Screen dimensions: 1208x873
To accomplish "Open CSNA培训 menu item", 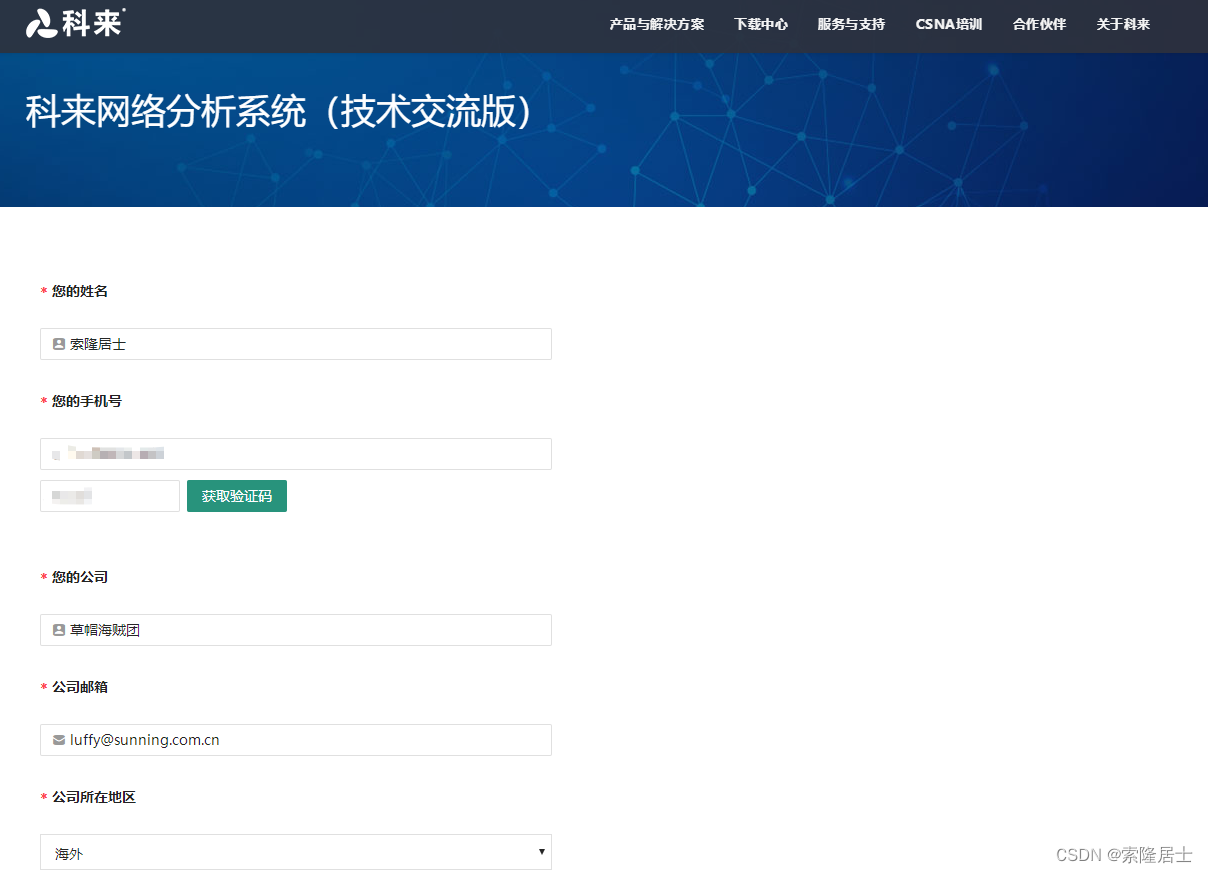I will click(x=949, y=24).
